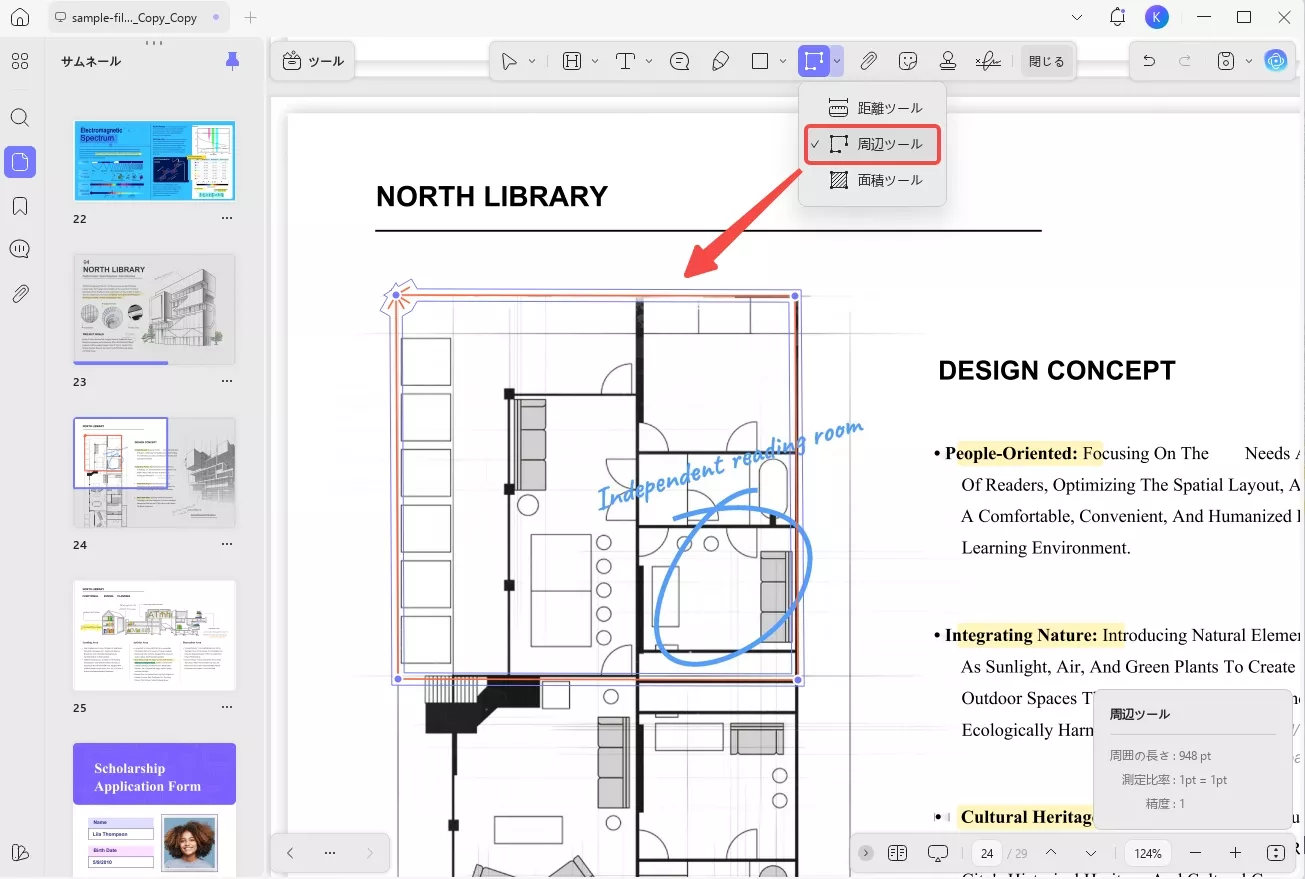This screenshot has width=1305, height=879.
Task: Open page 25 thumbnail
Action: click(154, 635)
